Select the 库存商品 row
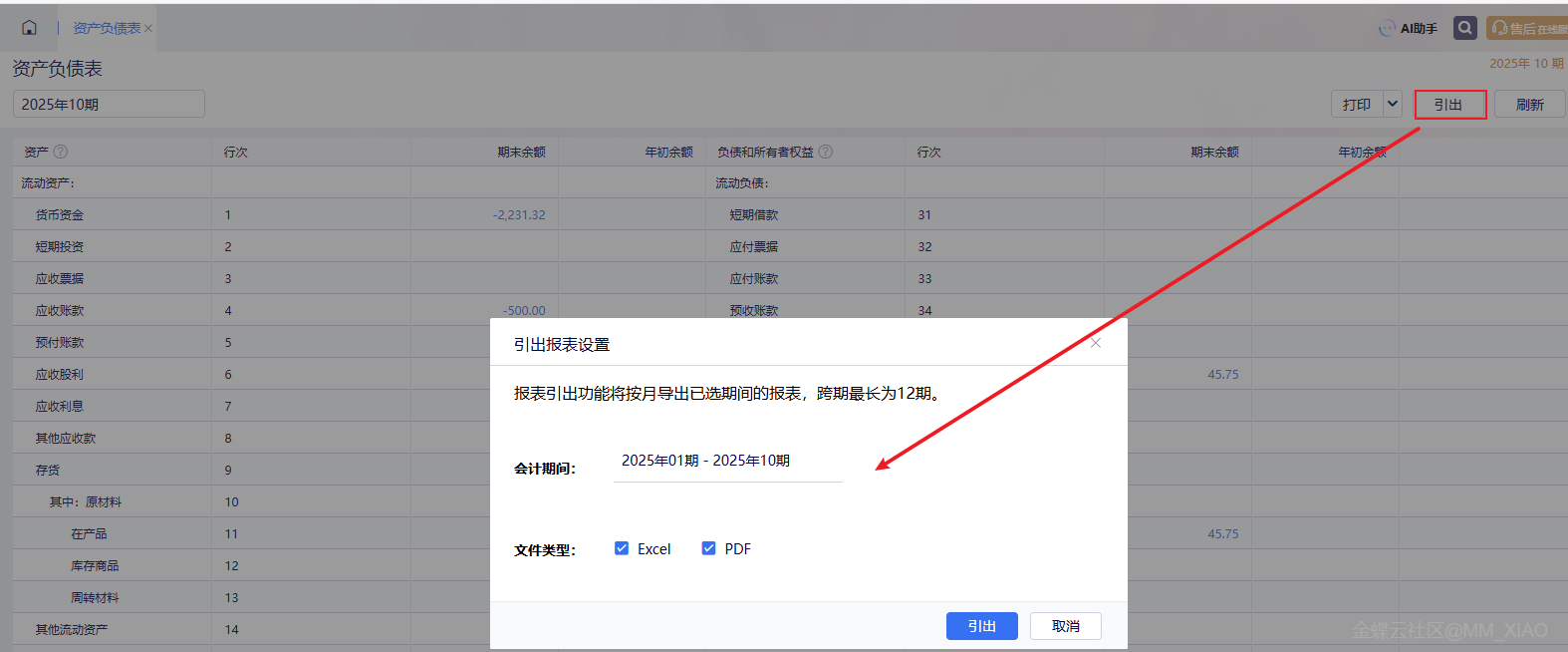The height and width of the screenshot is (652, 1568). (95, 566)
